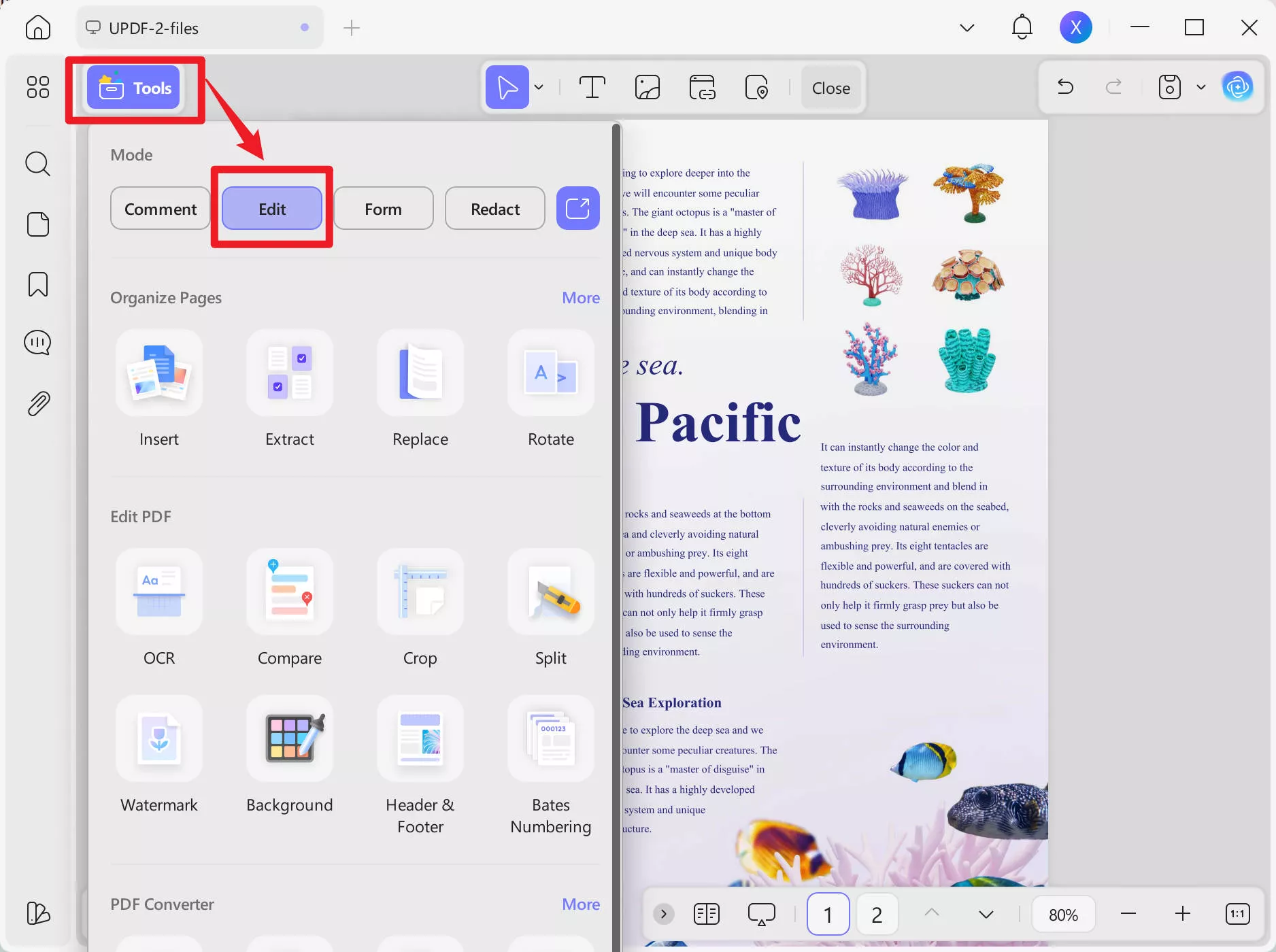The width and height of the screenshot is (1276, 952).
Task: Click the Close button in the toolbar
Action: tap(830, 87)
